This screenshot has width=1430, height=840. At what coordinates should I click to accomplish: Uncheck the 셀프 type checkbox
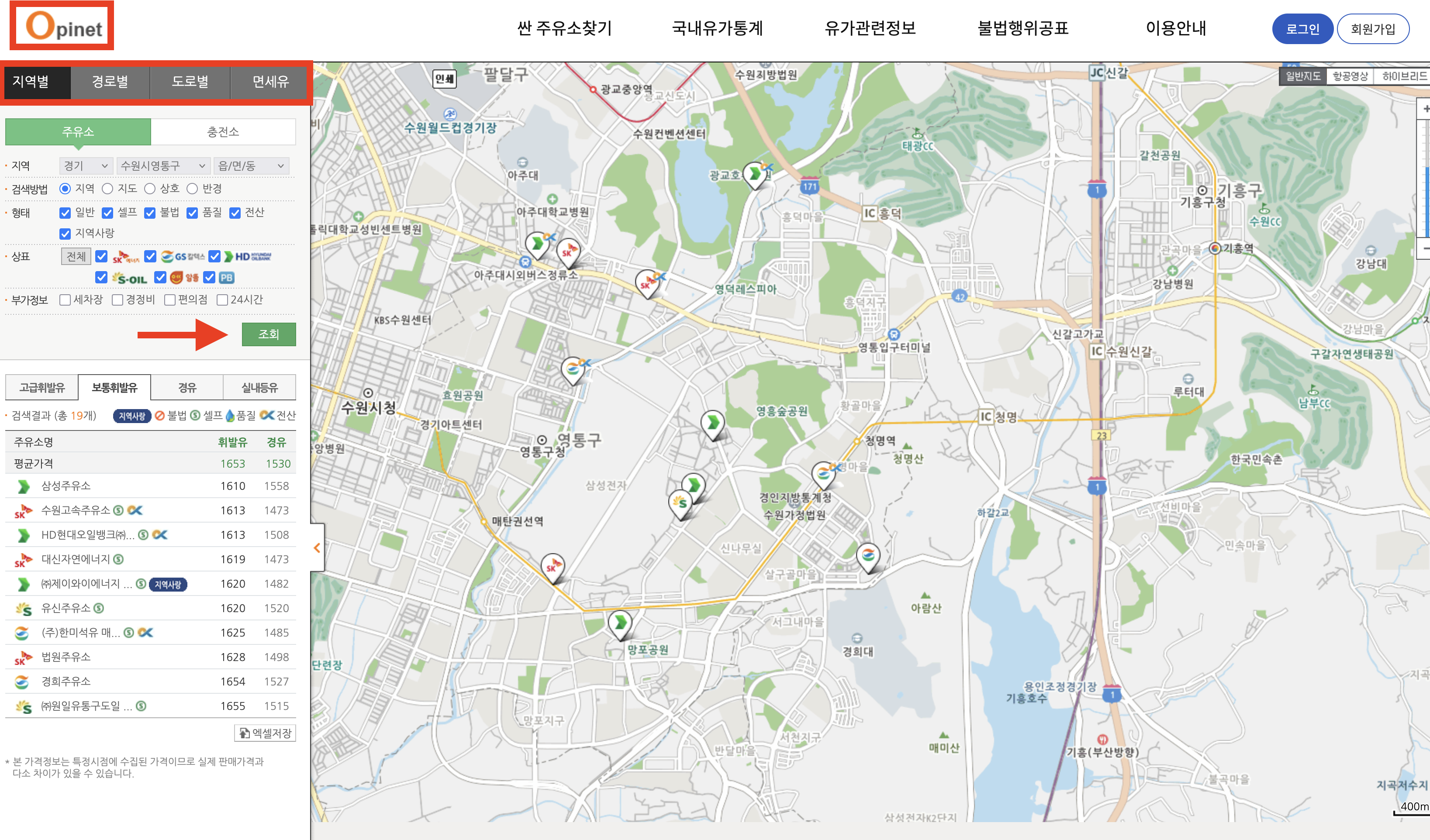[x=107, y=213]
